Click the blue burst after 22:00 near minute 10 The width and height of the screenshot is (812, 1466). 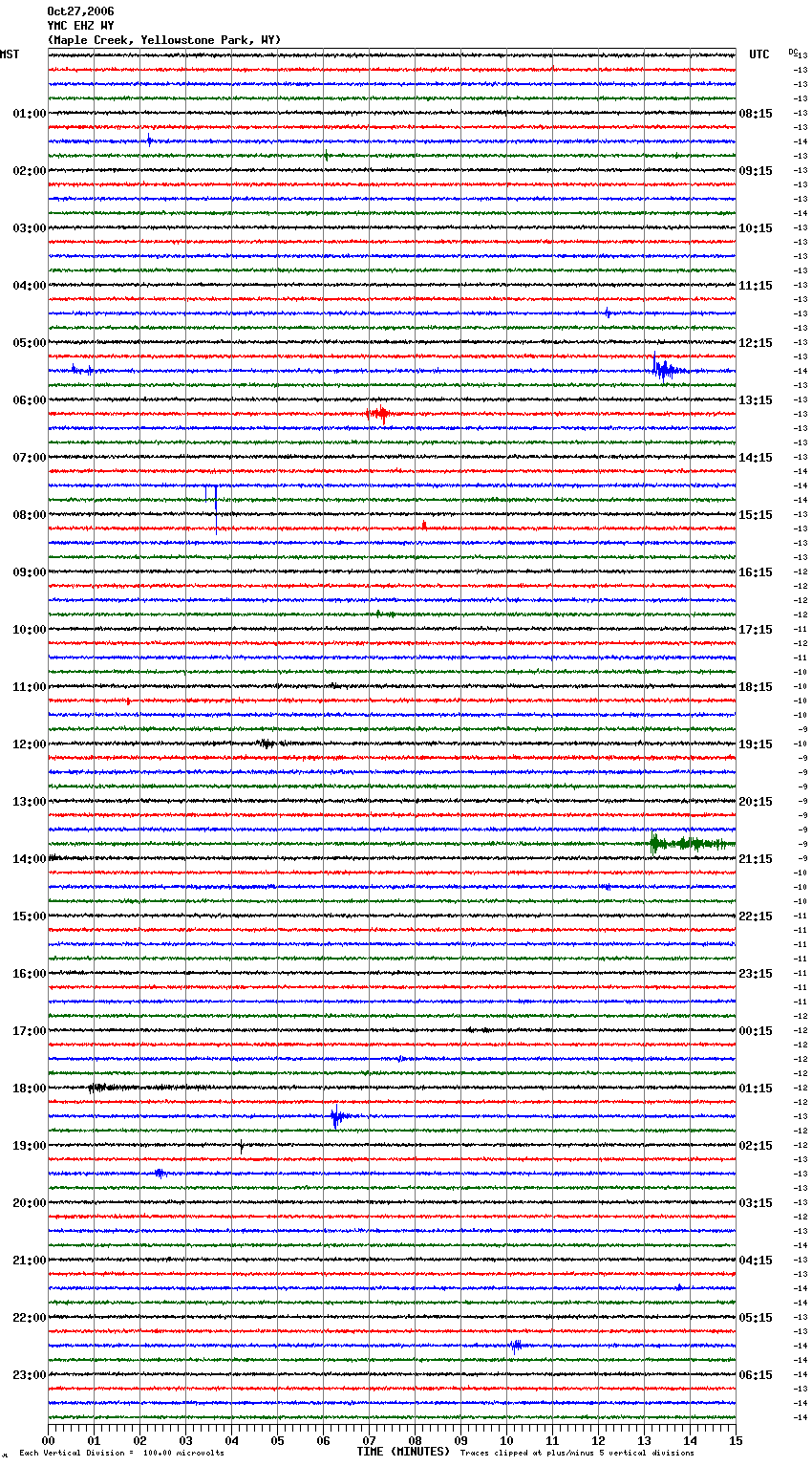[x=516, y=1346]
